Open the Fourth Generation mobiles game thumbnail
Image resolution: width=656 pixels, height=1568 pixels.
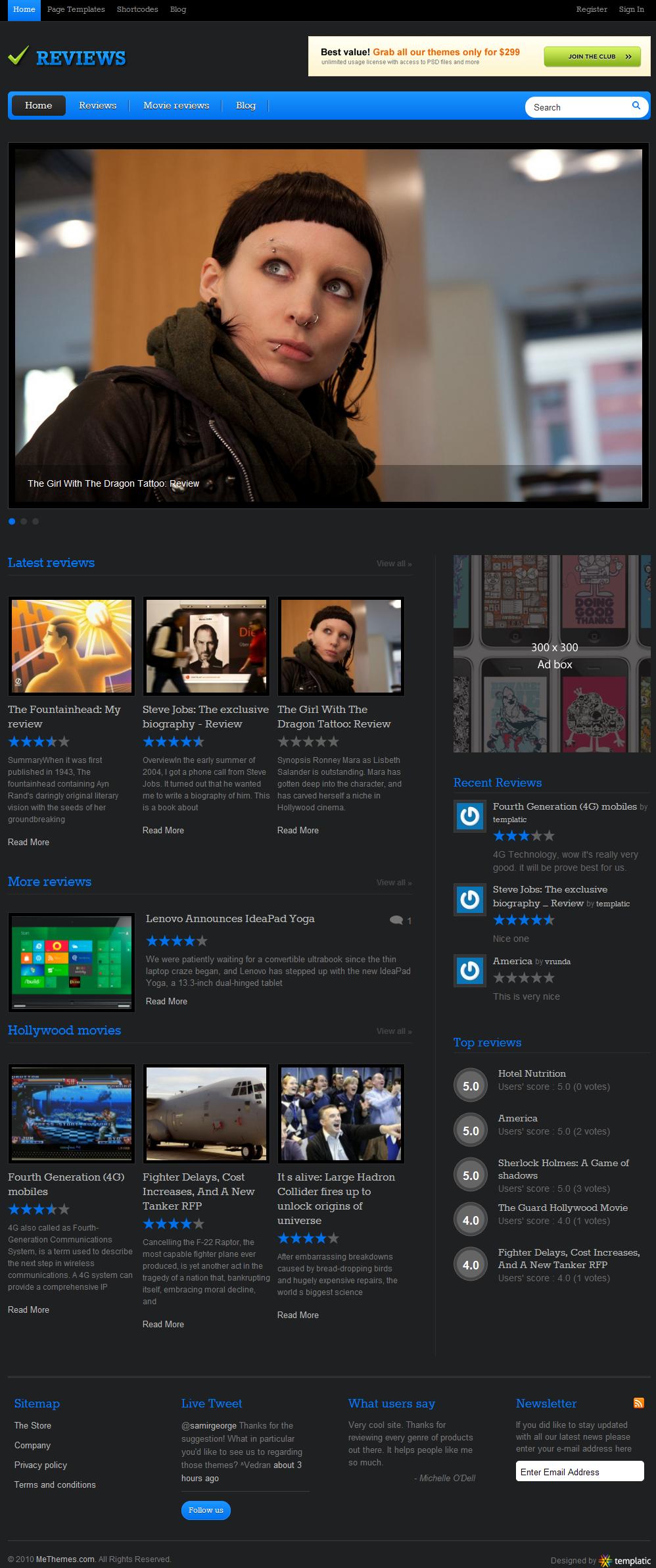tap(71, 1114)
